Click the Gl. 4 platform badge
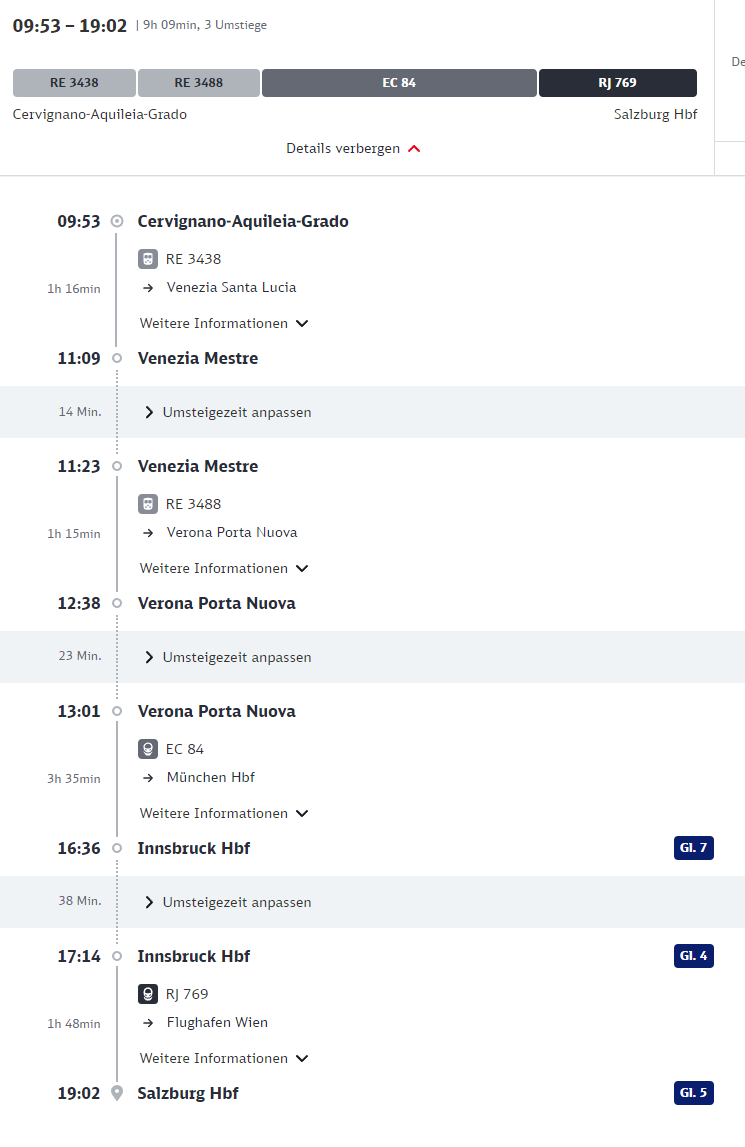The width and height of the screenshot is (745, 1147). pos(694,956)
